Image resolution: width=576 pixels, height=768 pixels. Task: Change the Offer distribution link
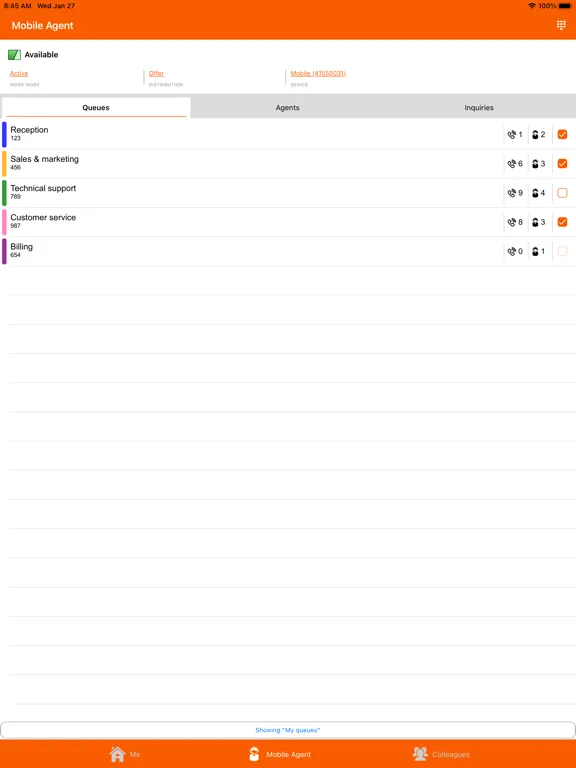pyautogui.click(x=156, y=73)
